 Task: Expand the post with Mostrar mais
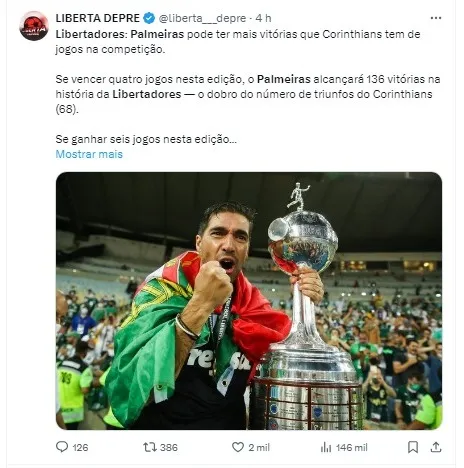point(89,154)
